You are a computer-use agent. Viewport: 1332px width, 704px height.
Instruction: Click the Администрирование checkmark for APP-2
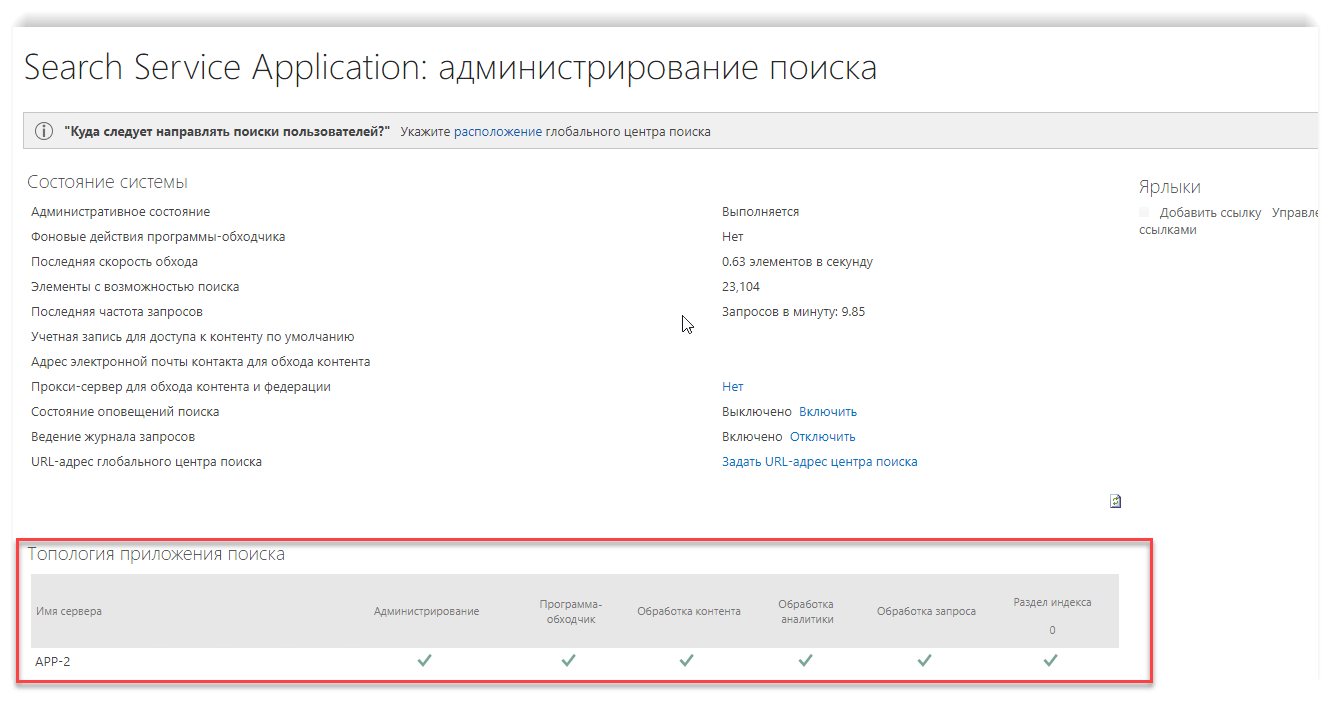(425, 661)
